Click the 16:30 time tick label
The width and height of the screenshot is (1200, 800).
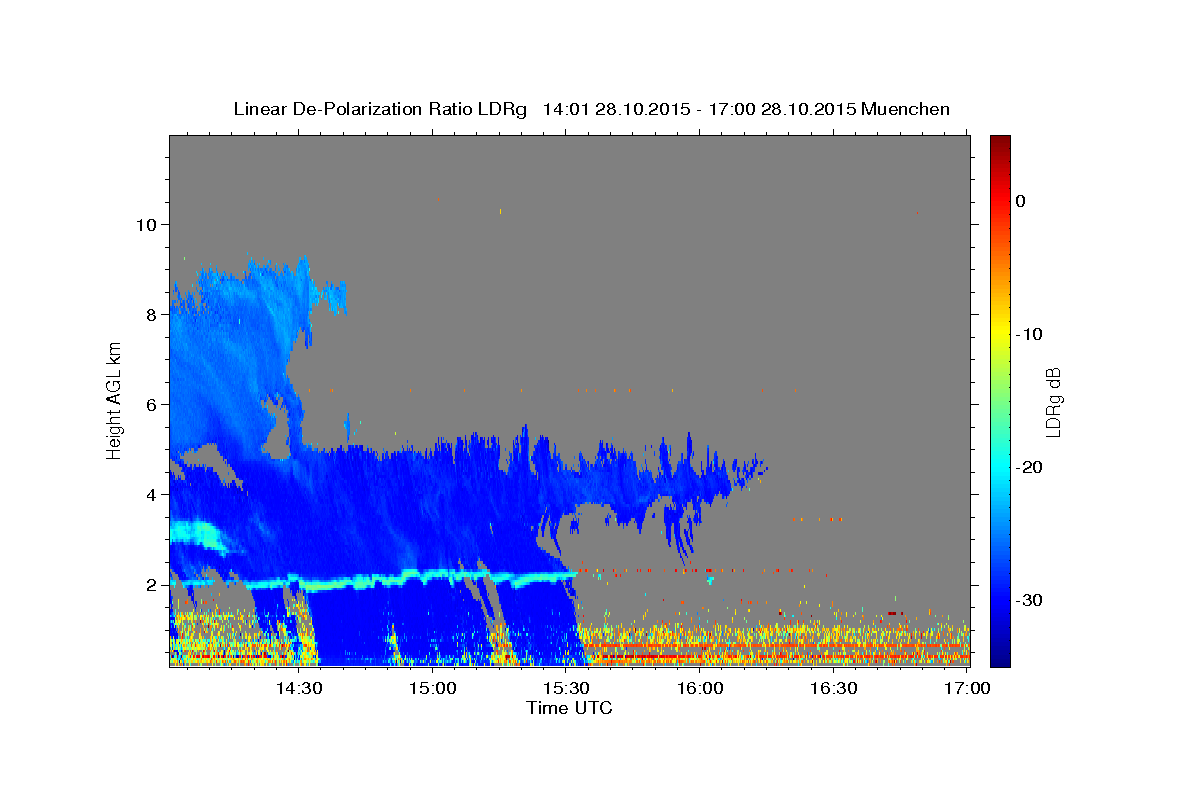pos(833,689)
